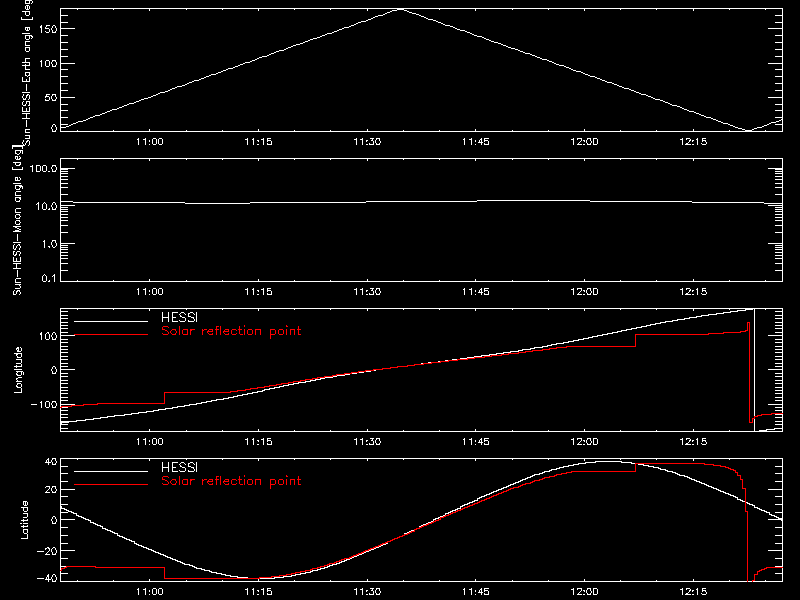Click 12:15 tick under Earth angle plot
This screenshot has width=800, height=600.
(x=693, y=141)
